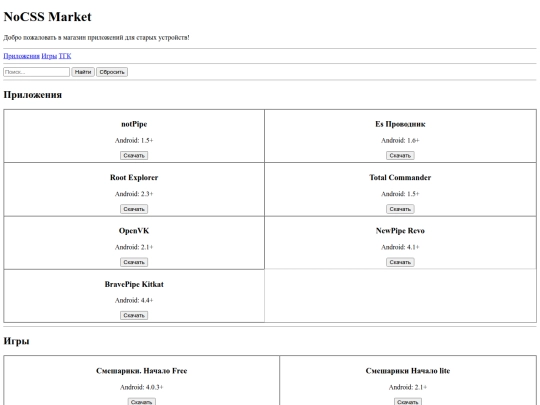Image resolution: width=540 pixels, height=405 pixels.
Task: Download Смешарики. Начало Free via Скачать
Action: tap(142, 402)
